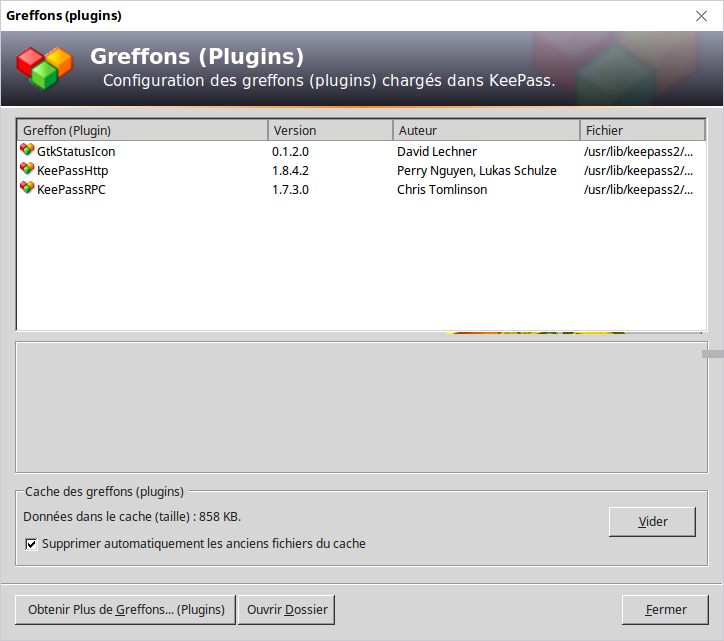The image size is (724, 641).
Task: Sort by the Greffon (Plugin) column header
Action: (x=142, y=131)
